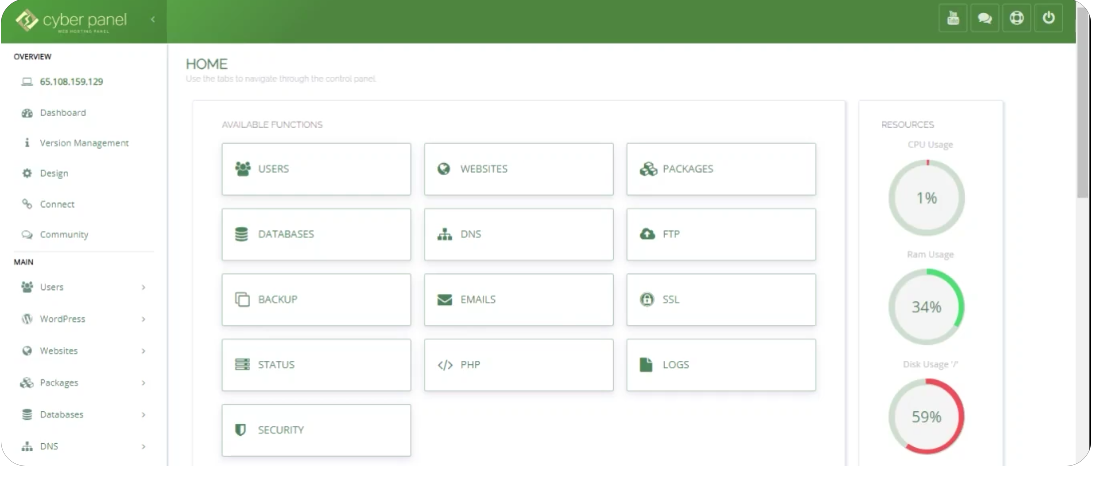Screen dimensions: 1097x486
Task: Open the DNS function tile
Action: [x=518, y=234]
